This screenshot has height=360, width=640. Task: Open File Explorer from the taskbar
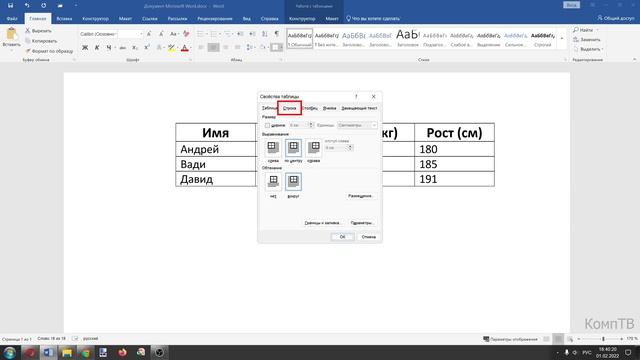67,352
